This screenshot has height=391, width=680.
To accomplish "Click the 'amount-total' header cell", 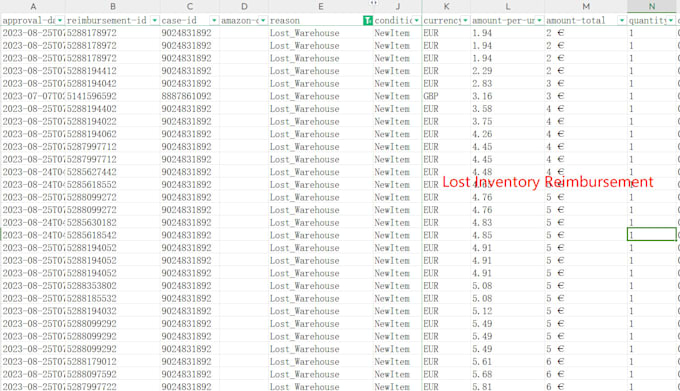I will click(x=586, y=20).
